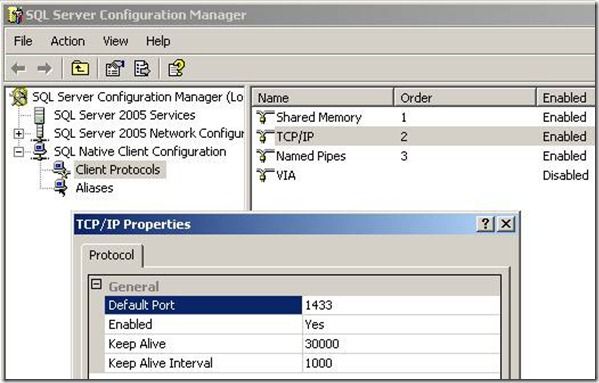
Task: Click the Help toolbar icon with question mark
Action: [176, 68]
